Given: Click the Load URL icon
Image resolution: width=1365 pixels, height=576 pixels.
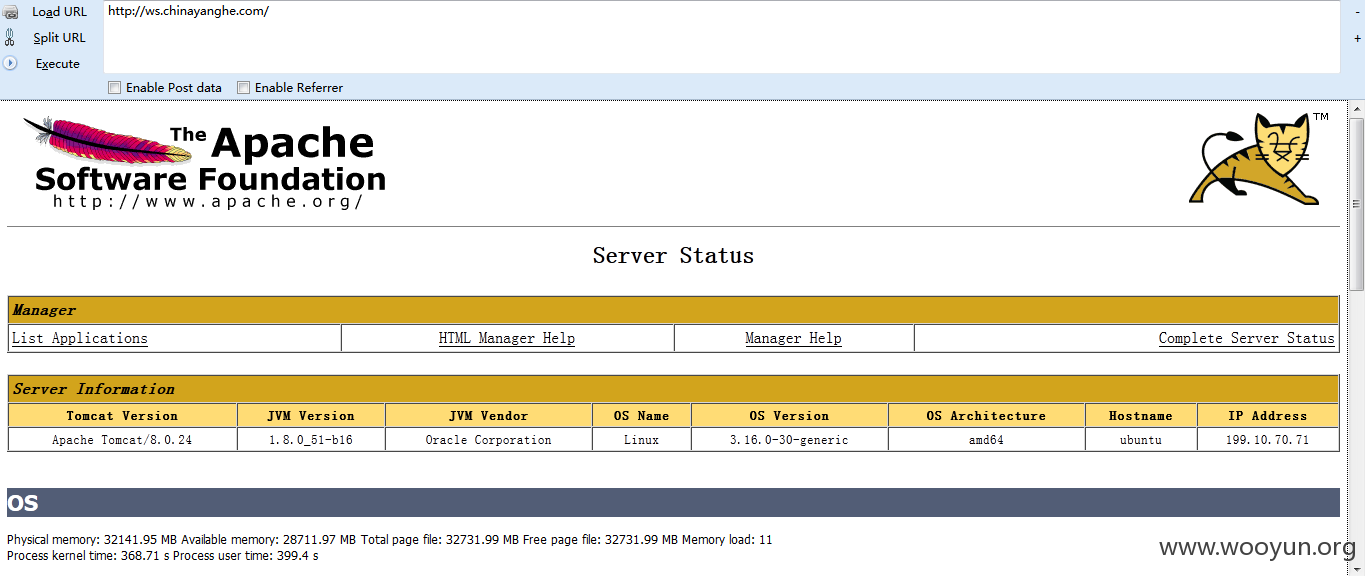Looking at the screenshot, I should (x=10, y=12).
